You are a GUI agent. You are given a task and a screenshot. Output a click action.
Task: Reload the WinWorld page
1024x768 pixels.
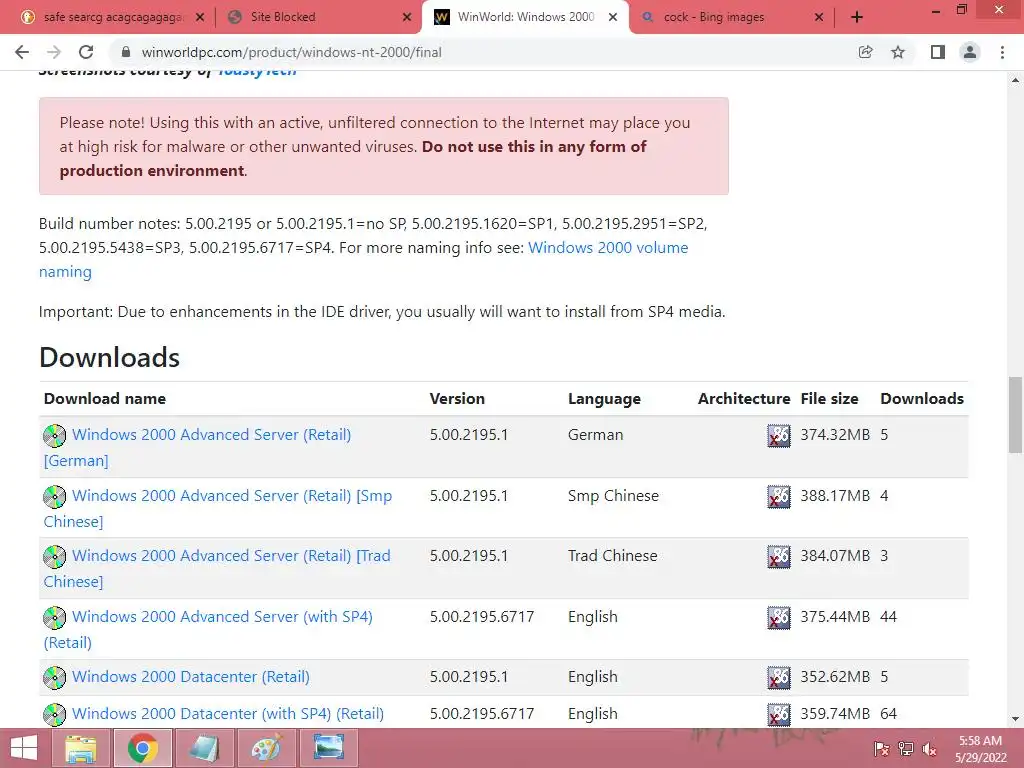coord(86,52)
